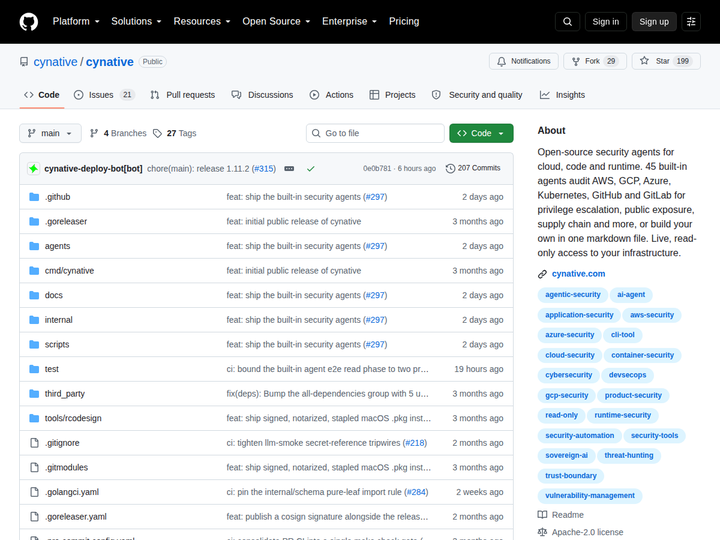This screenshot has width=720, height=540.
Task: Click the link icon beside cynative.com
Action: (542, 274)
